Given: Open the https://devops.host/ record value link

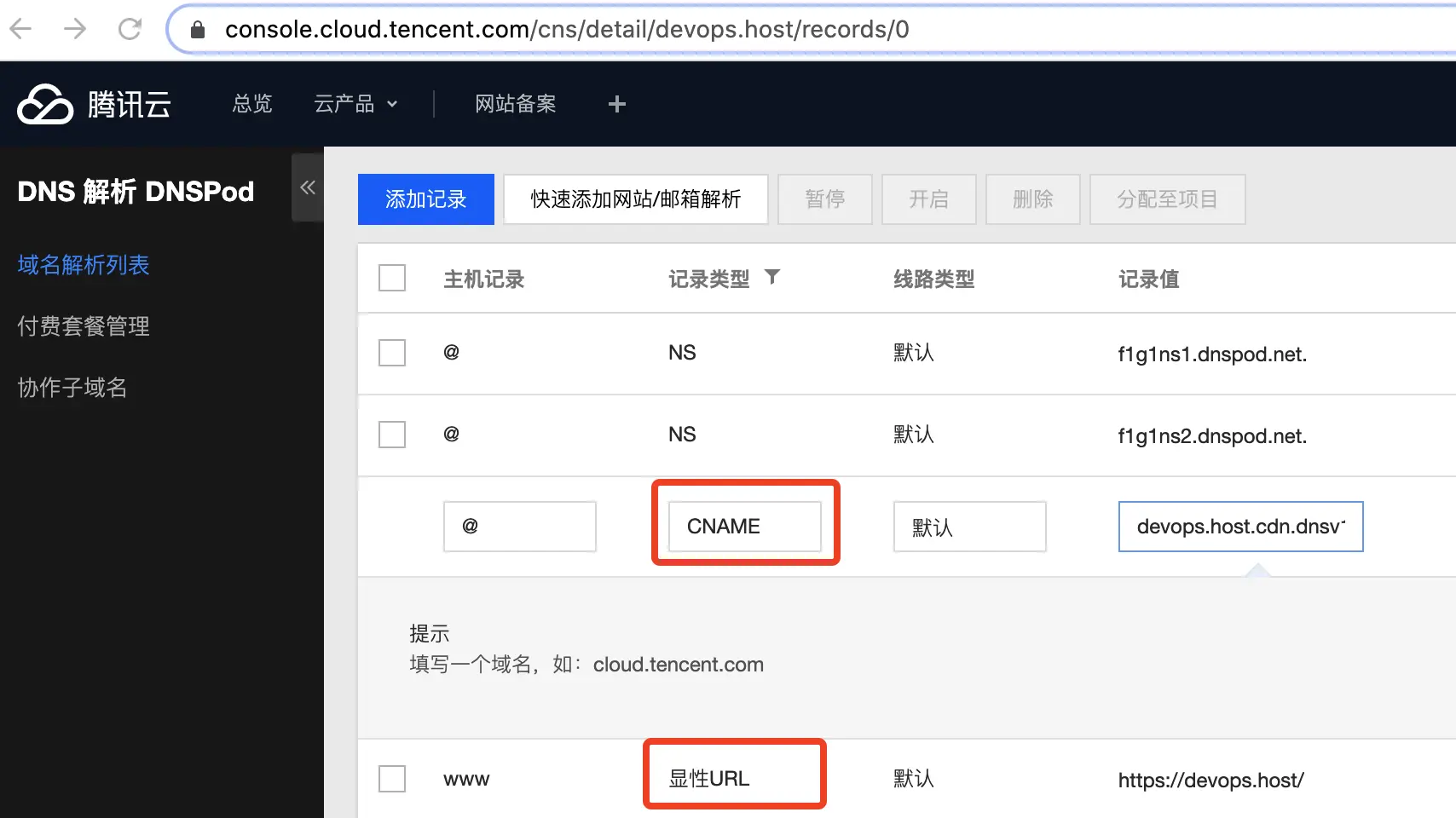Looking at the screenshot, I should (1211, 779).
